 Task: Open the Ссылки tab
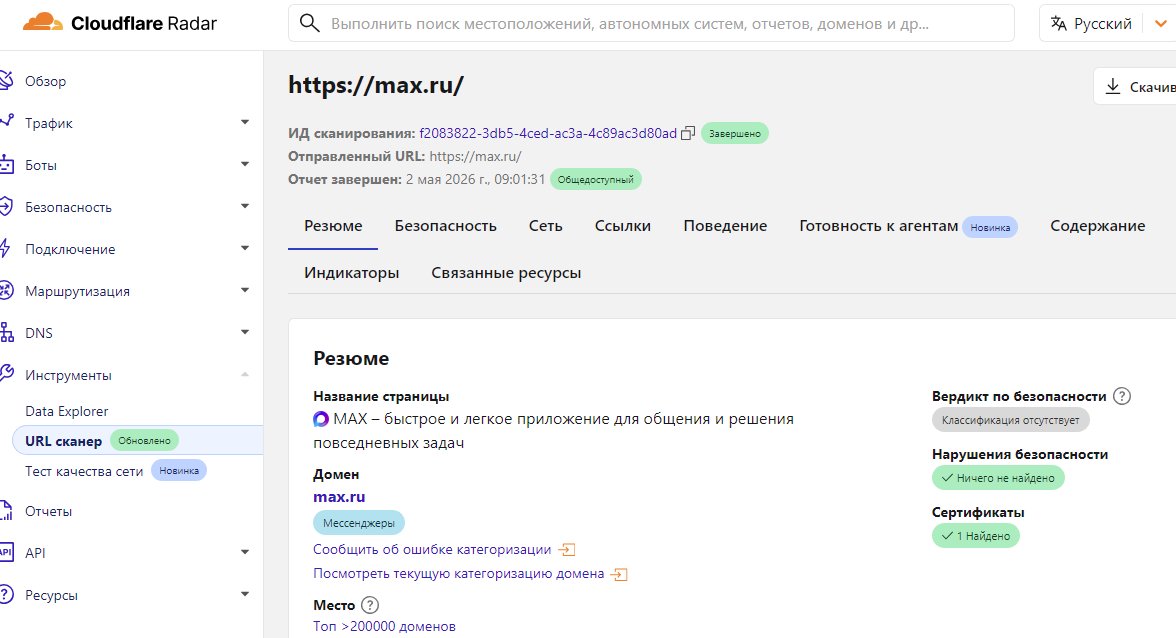click(x=622, y=226)
